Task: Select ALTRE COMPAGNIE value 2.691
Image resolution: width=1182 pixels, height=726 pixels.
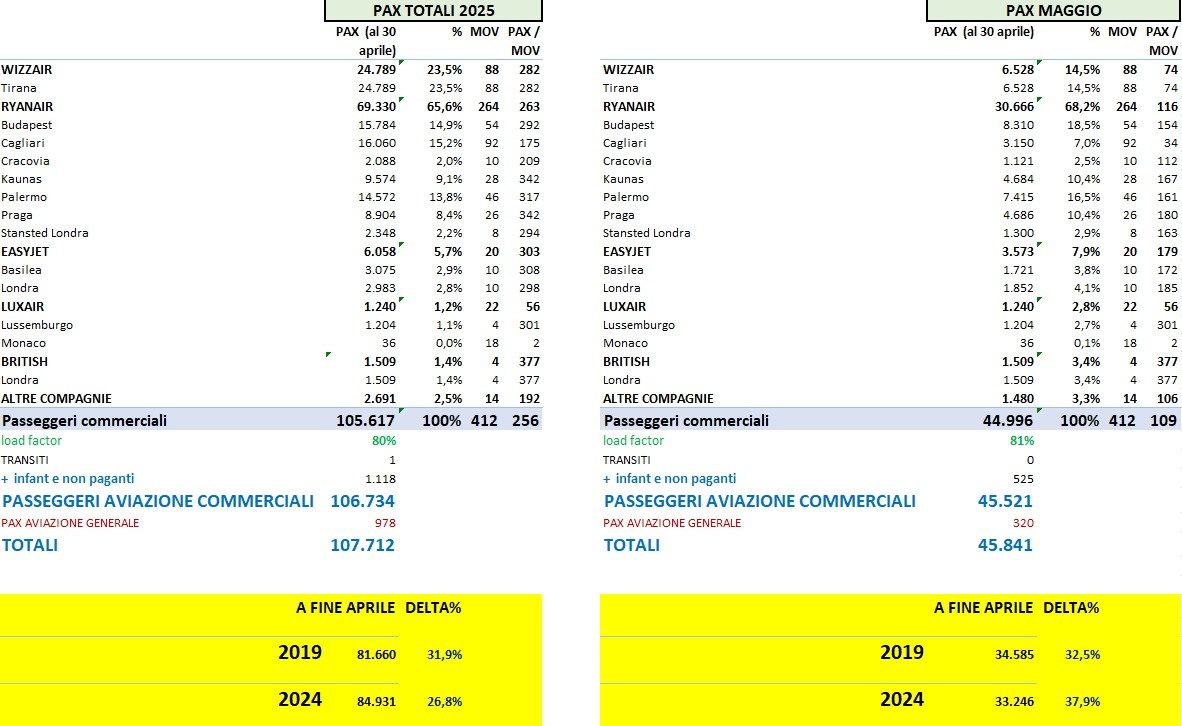Action: click(x=380, y=399)
